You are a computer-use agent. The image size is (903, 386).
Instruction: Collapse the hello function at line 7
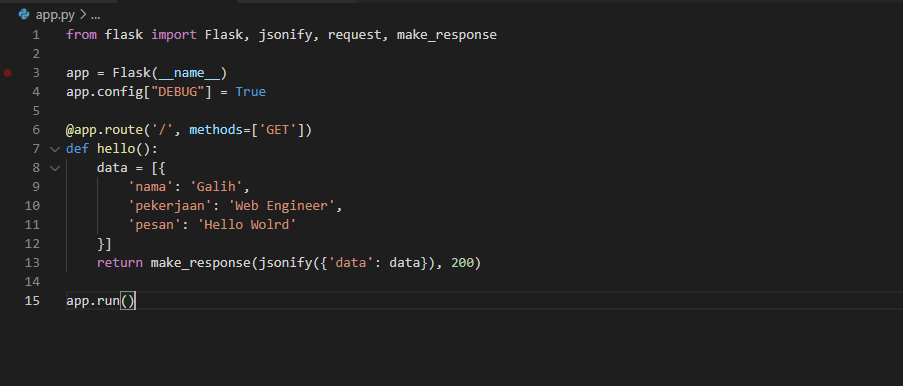click(55, 149)
